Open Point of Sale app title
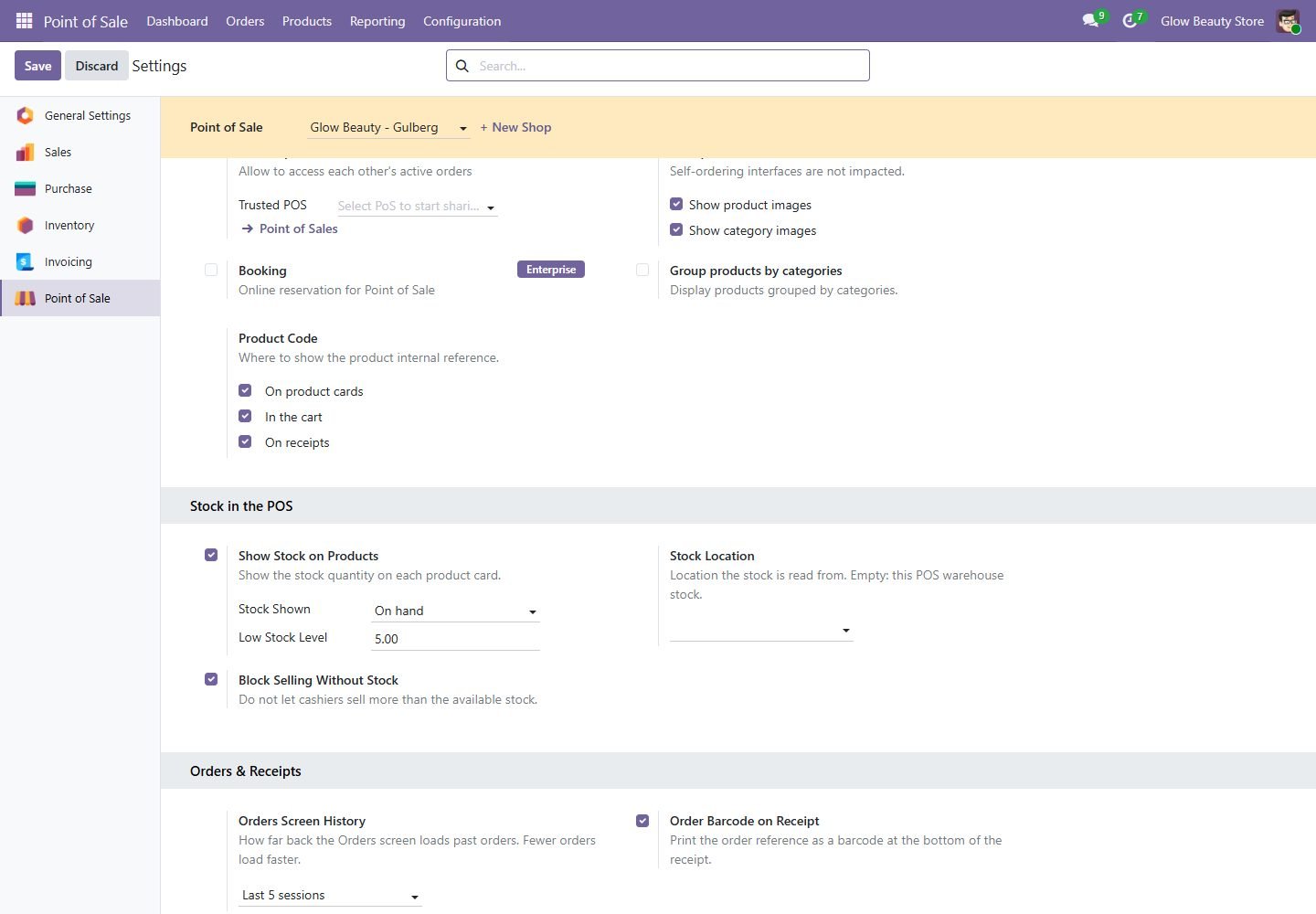 tap(86, 21)
